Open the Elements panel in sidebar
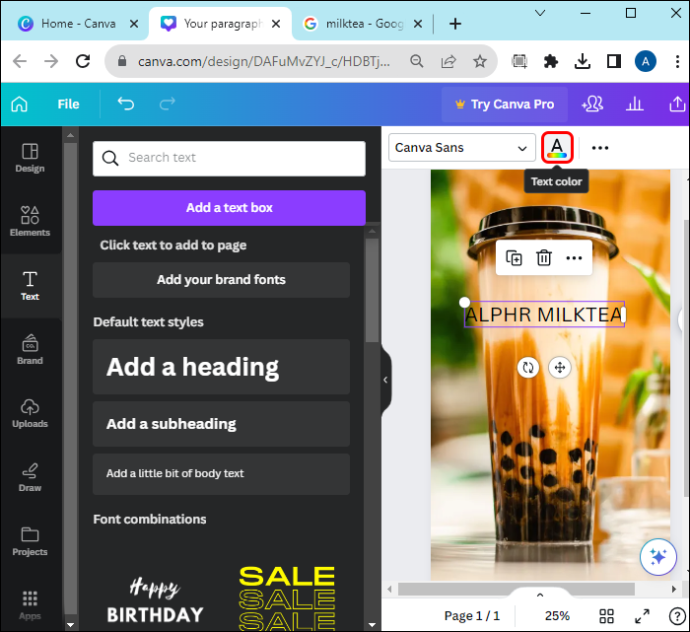Viewport: 690px width, 632px height. point(30,221)
